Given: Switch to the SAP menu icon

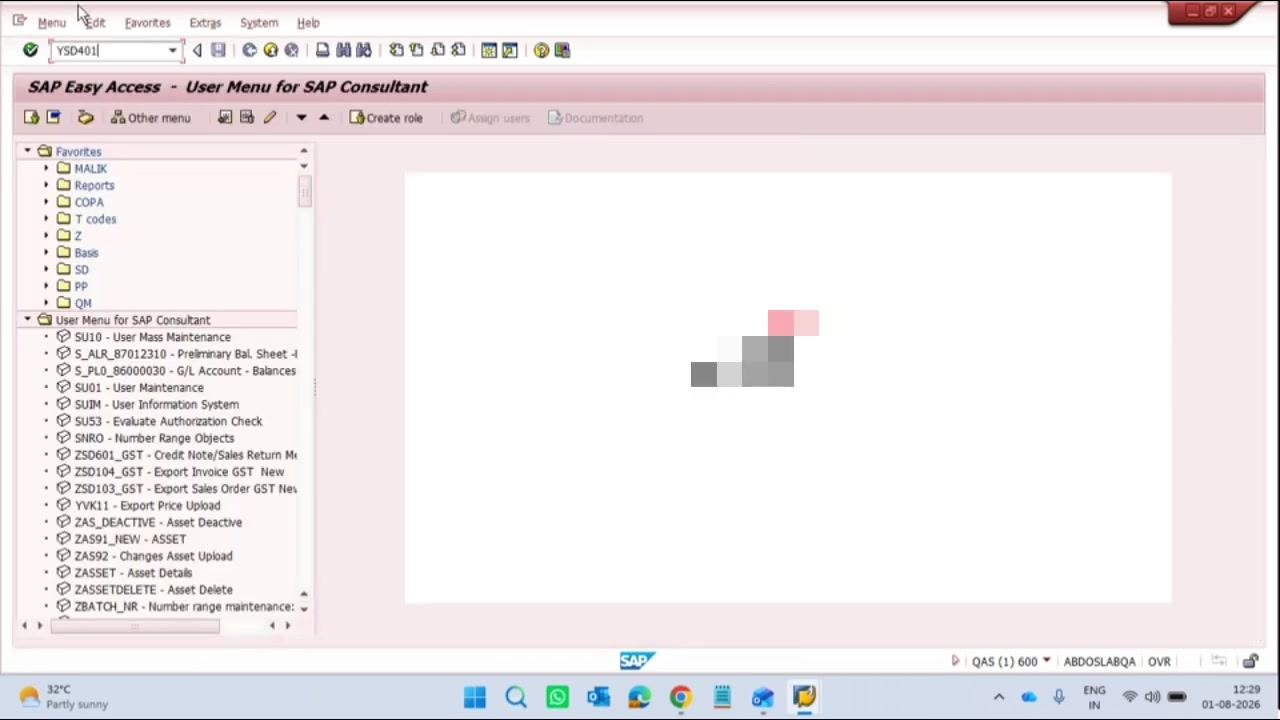Looking at the screenshot, I should (x=53, y=118).
